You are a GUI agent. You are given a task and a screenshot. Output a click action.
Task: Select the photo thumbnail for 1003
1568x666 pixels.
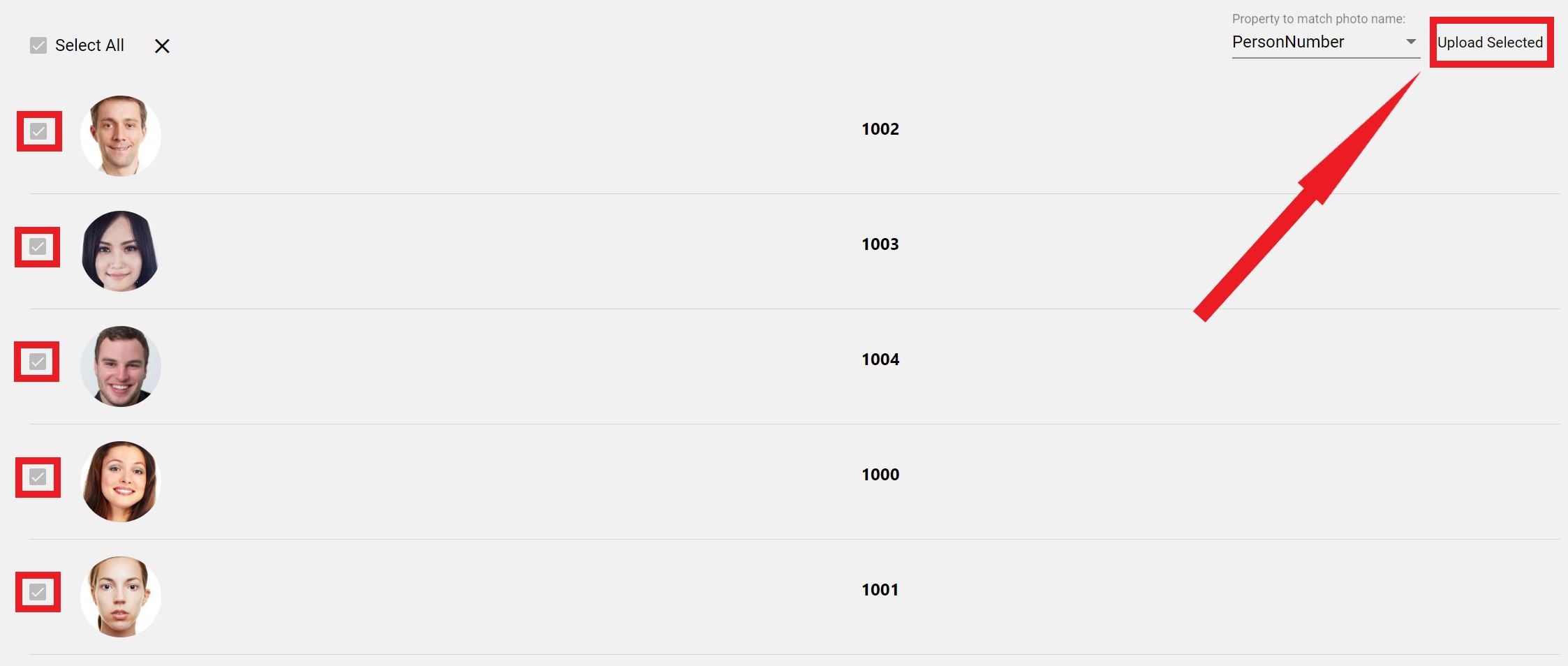(x=121, y=251)
